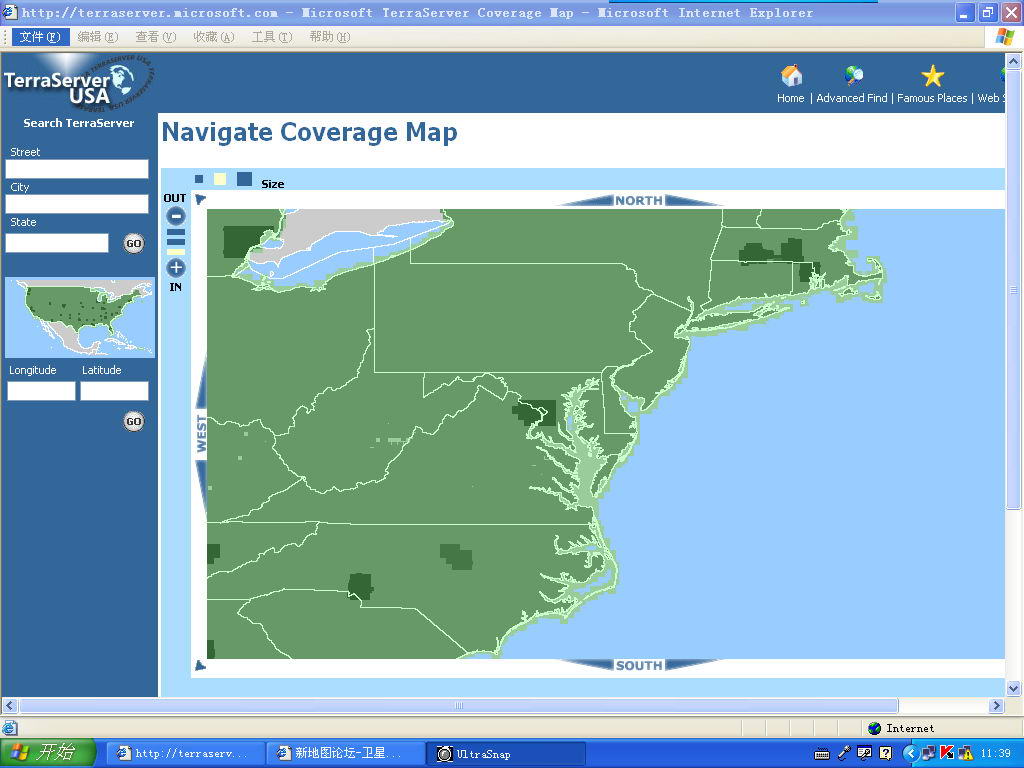Select the medium yellow map size square
The width and height of the screenshot is (1024, 768).
pyautogui.click(x=220, y=180)
